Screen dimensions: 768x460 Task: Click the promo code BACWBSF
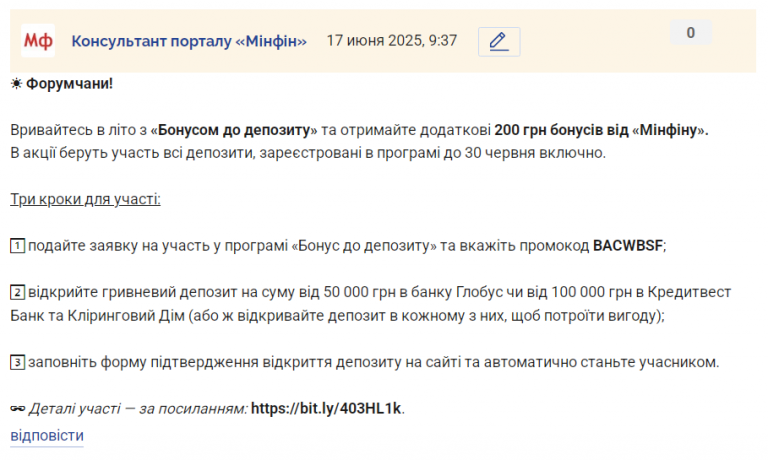[628, 245]
